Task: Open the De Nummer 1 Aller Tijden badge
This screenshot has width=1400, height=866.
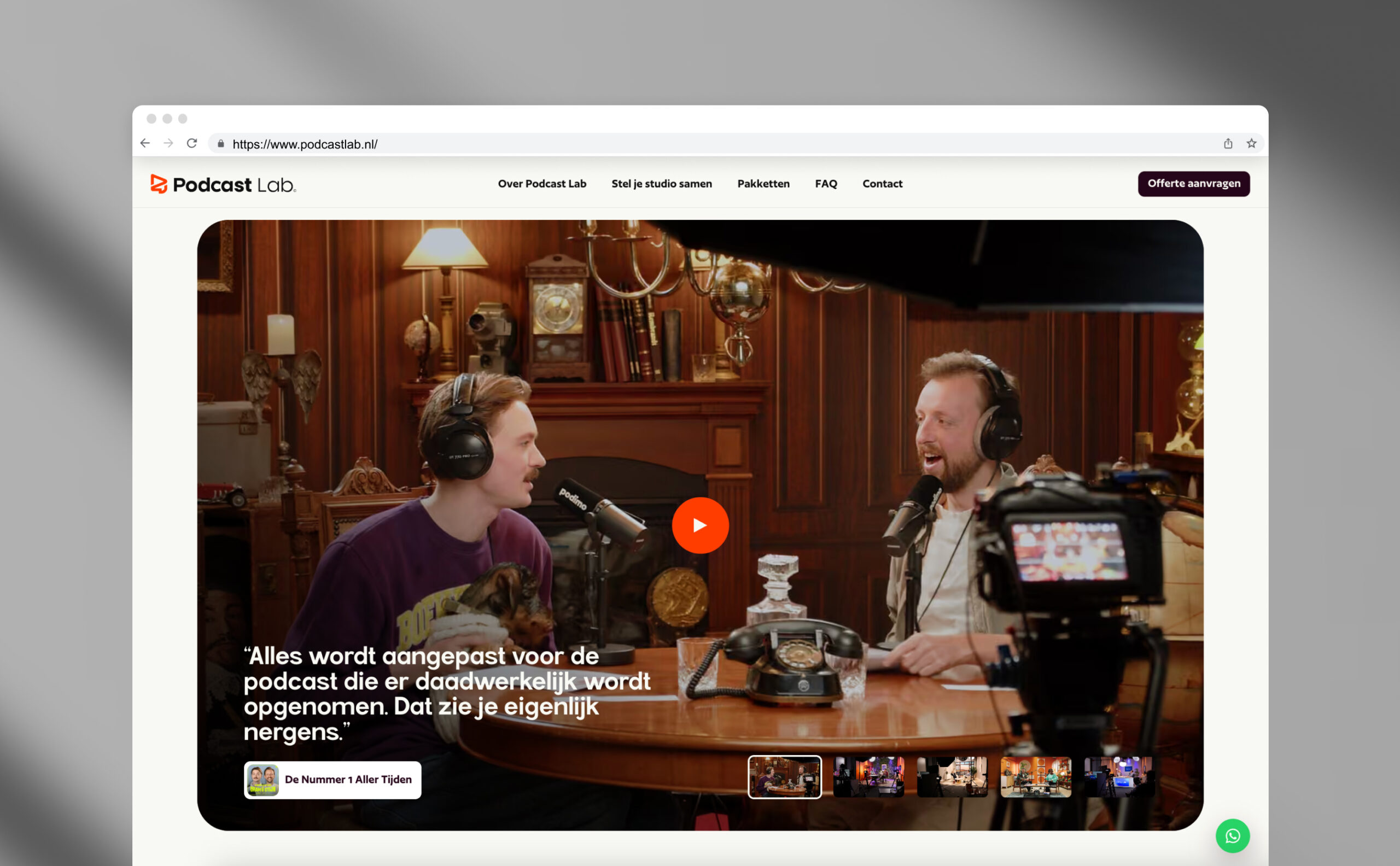Action: pyautogui.click(x=332, y=780)
